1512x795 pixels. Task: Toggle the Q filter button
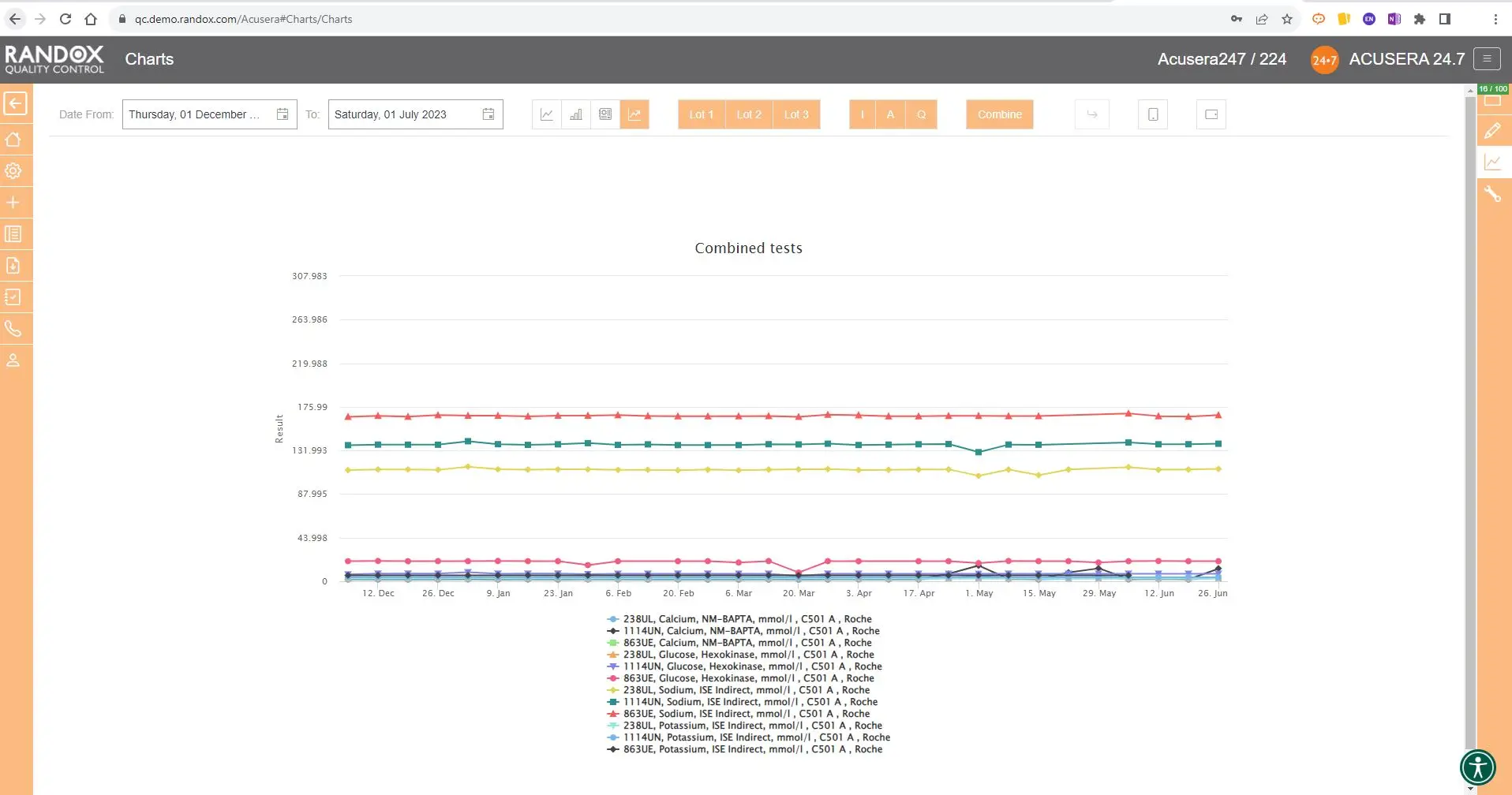[x=921, y=114]
